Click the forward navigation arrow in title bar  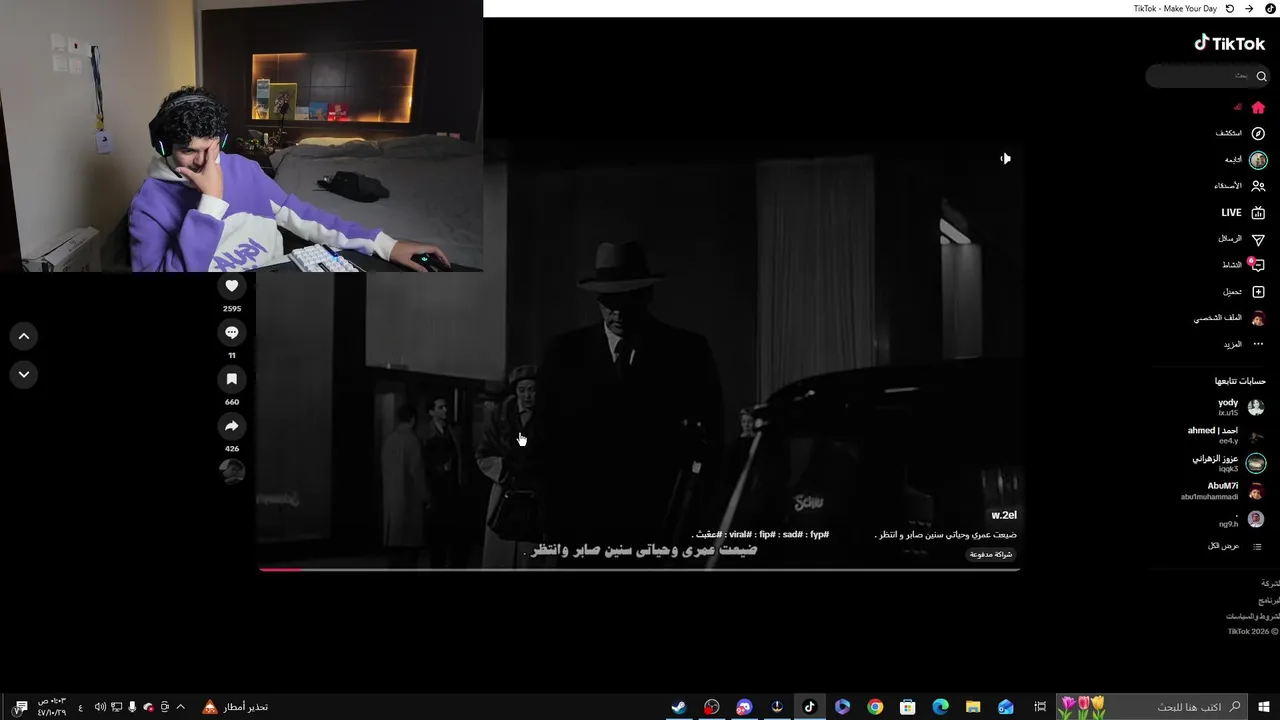(1249, 8)
